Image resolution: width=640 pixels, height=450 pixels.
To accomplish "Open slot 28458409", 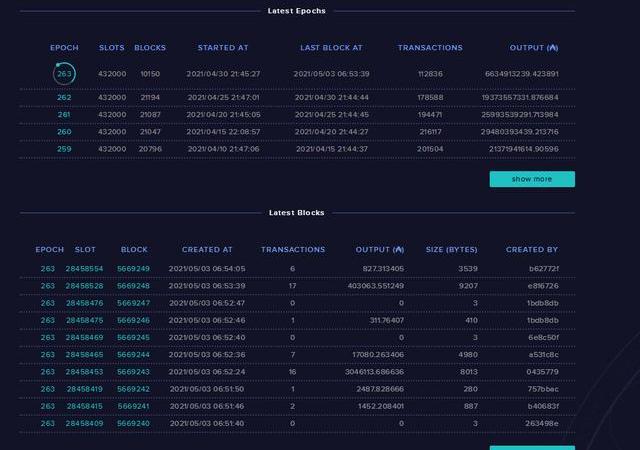I will 84,424.
